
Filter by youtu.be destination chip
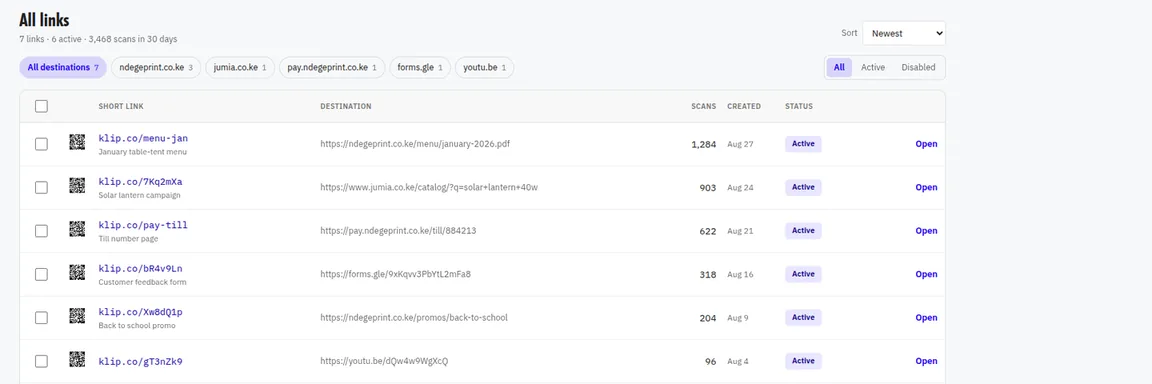tap(484, 68)
